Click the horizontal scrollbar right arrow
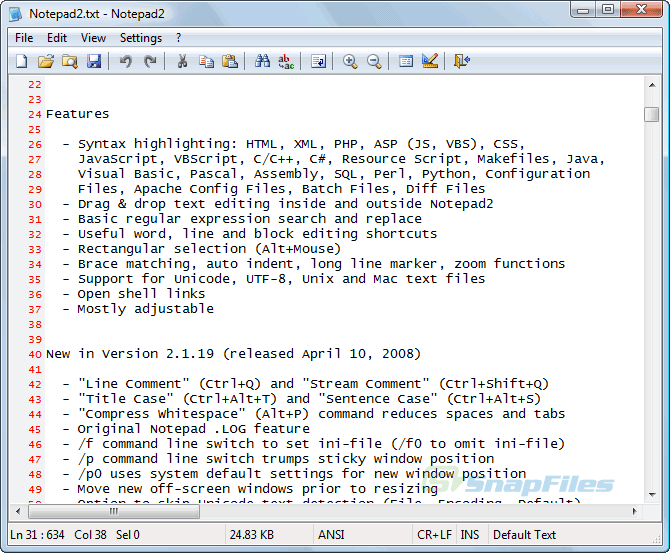This screenshot has height=553, width=670. coord(635,511)
